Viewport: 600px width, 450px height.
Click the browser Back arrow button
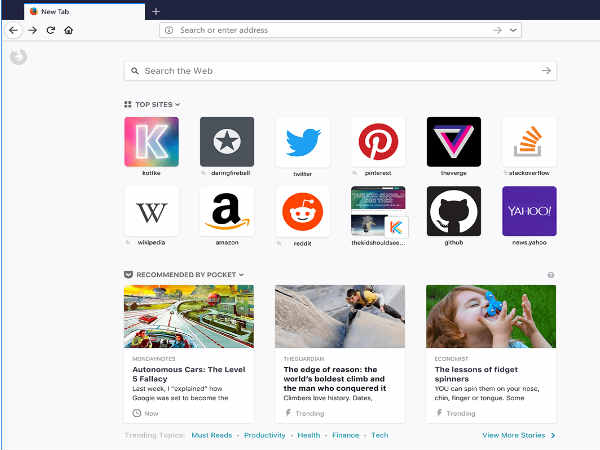point(14,30)
